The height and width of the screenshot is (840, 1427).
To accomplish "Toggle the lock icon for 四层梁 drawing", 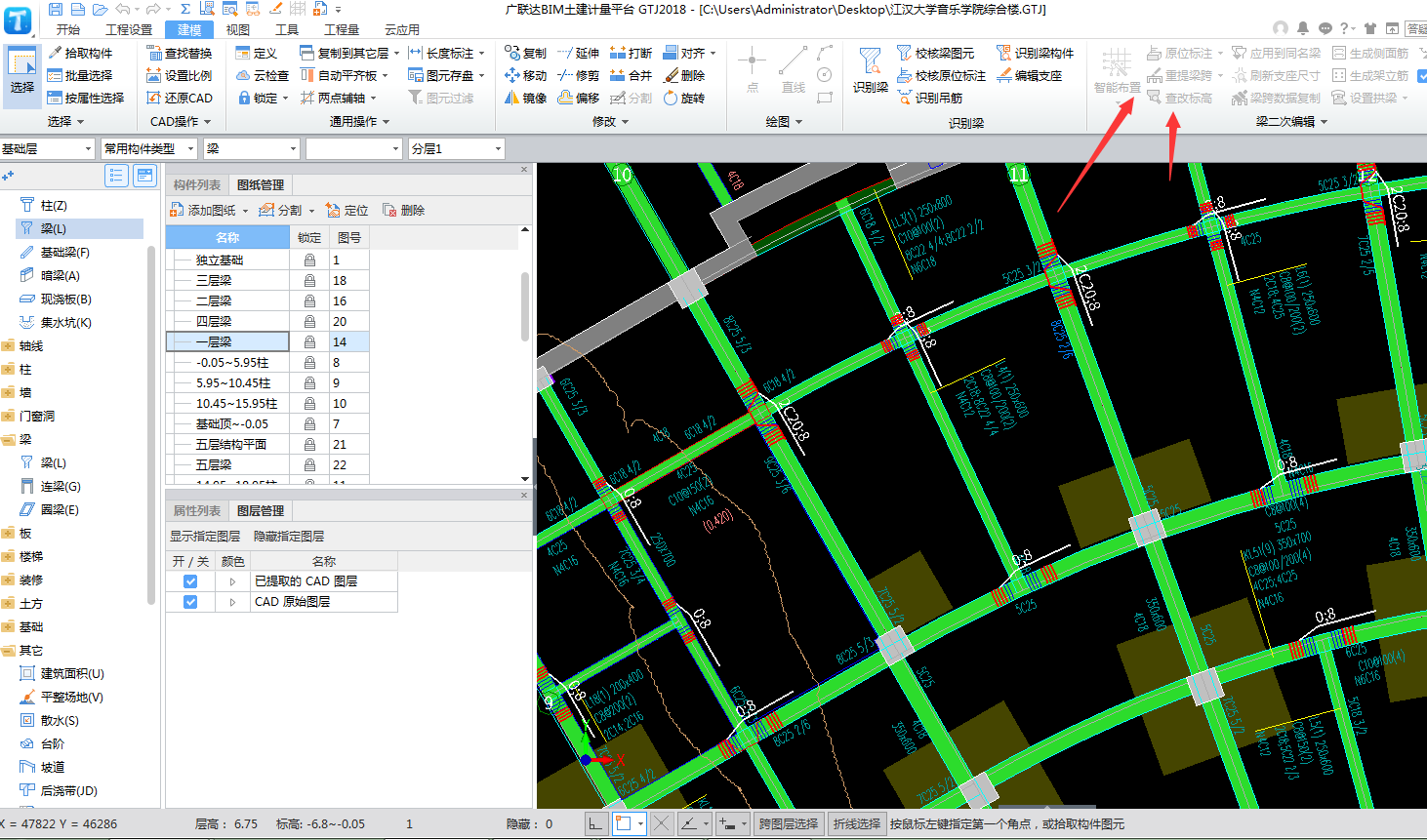I will (309, 322).
